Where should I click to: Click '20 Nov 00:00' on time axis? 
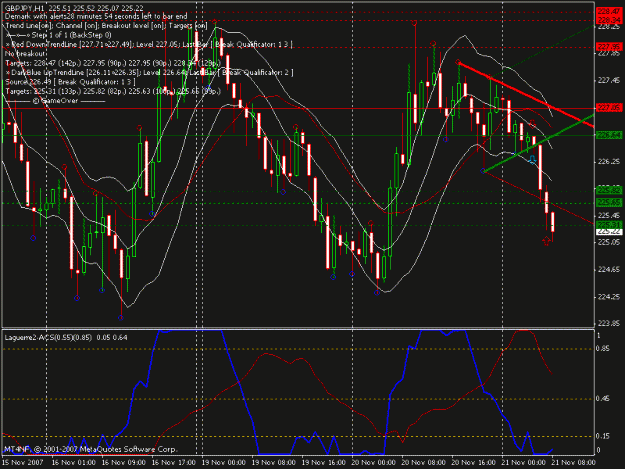tap(373, 463)
